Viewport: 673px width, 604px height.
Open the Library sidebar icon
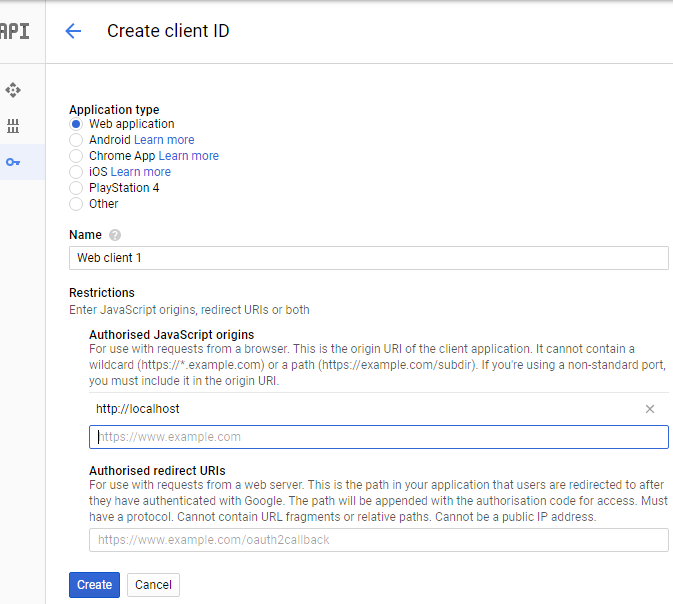click(13, 126)
